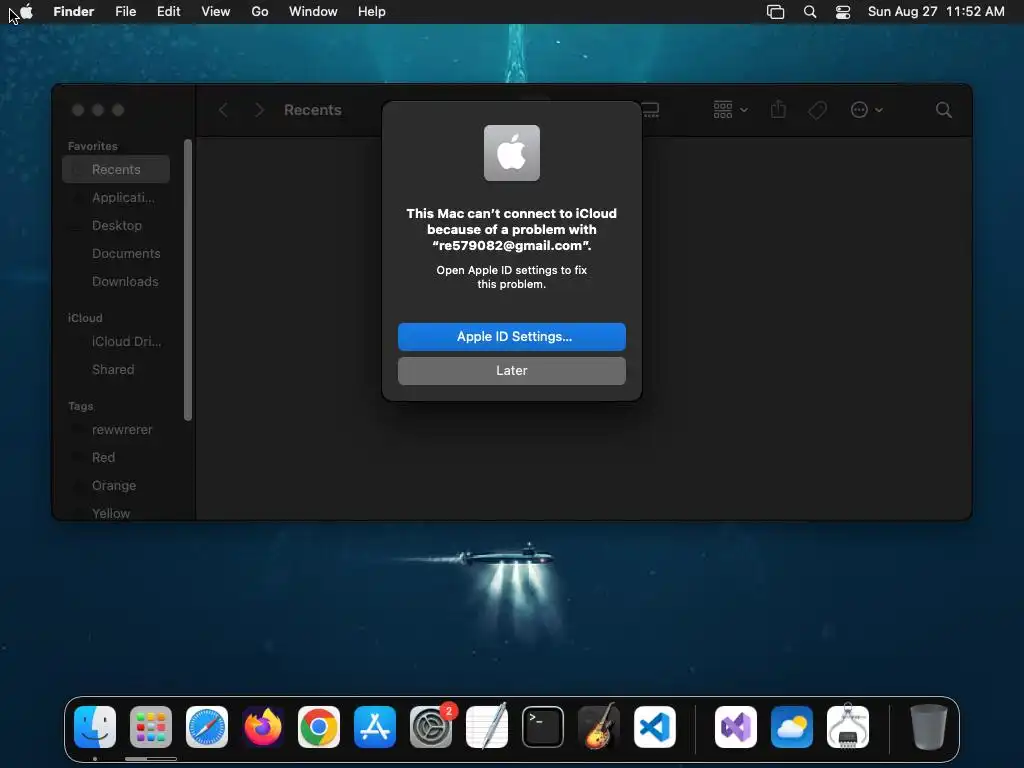Open Visual Studio Code from the Dock
Screen dimensions: 1024x768
[655, 726]
